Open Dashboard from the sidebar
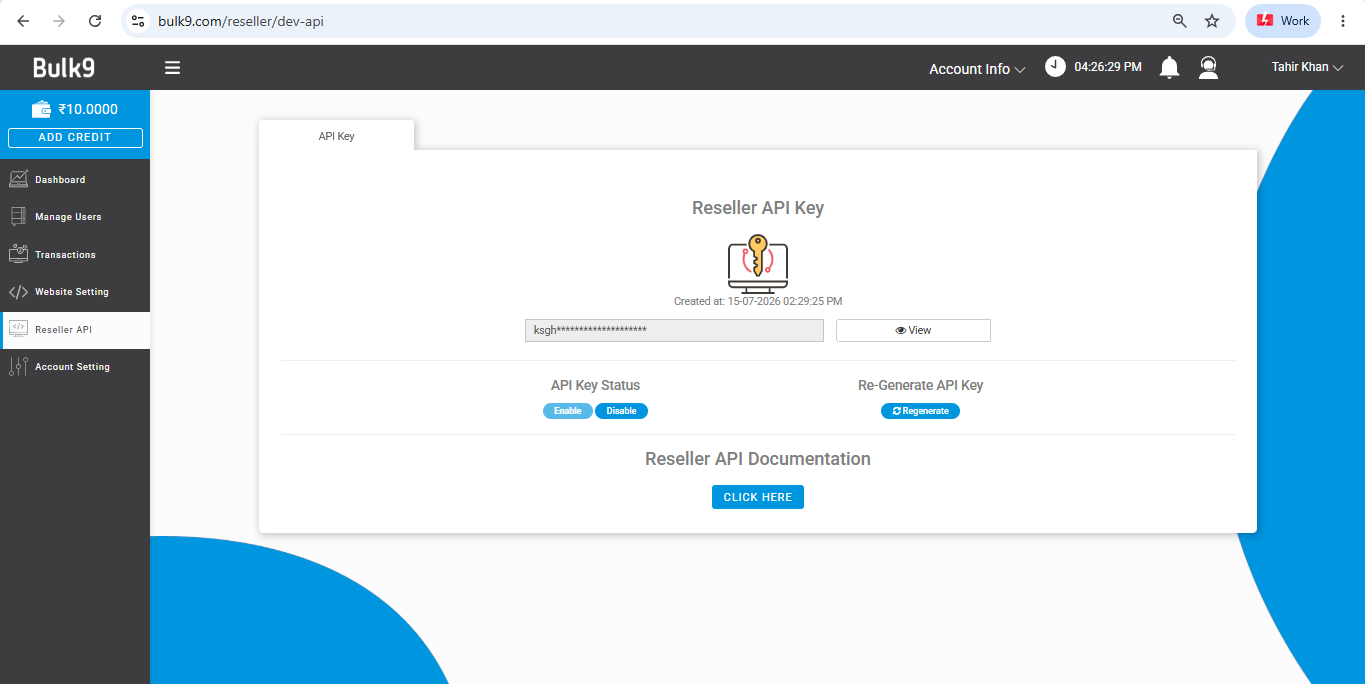 75,180
